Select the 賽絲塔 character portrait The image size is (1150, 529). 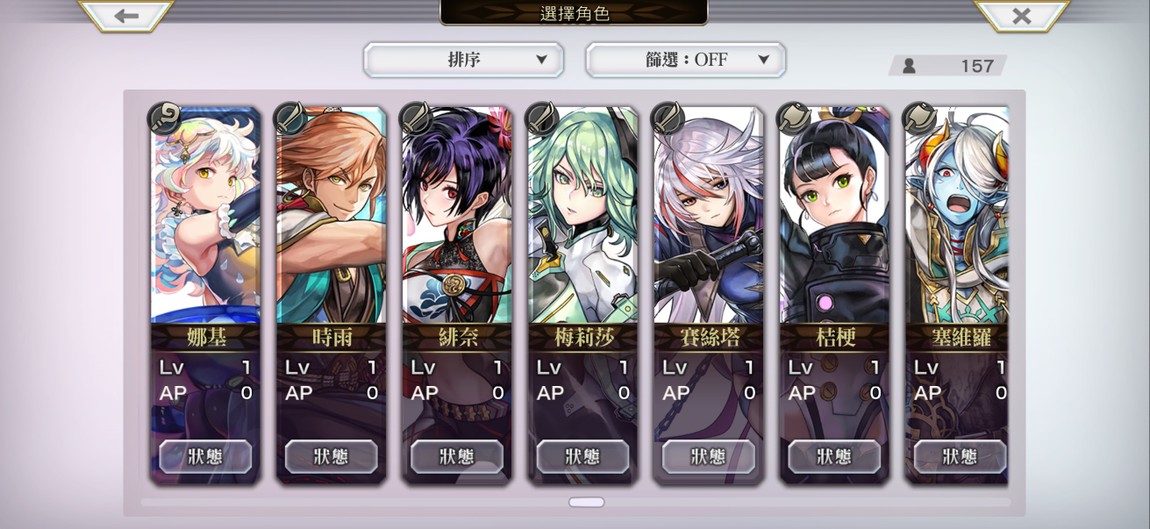click(708, 214)
